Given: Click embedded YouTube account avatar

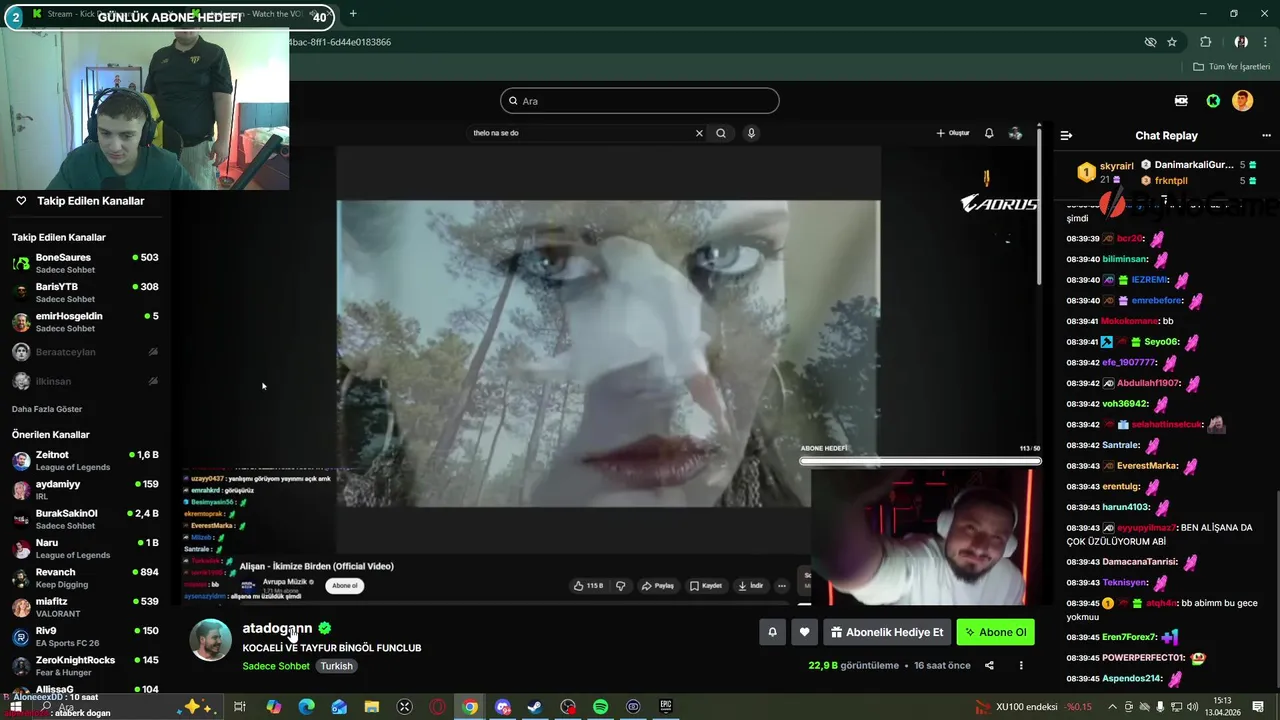Looking at the screenshot, I should tap(1015, 133).
